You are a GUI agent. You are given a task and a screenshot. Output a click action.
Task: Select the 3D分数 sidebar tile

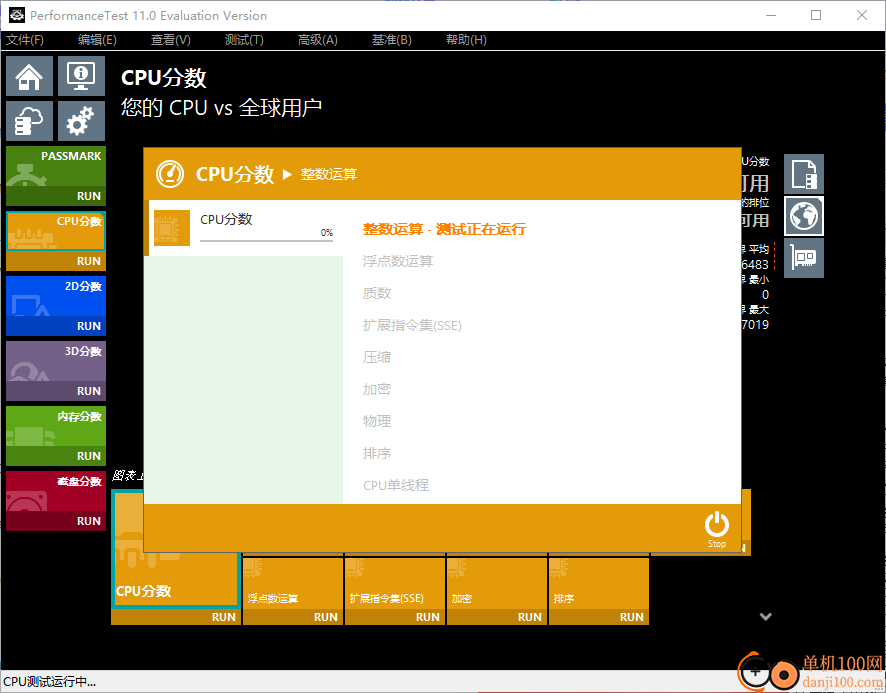tap(56, 361)
